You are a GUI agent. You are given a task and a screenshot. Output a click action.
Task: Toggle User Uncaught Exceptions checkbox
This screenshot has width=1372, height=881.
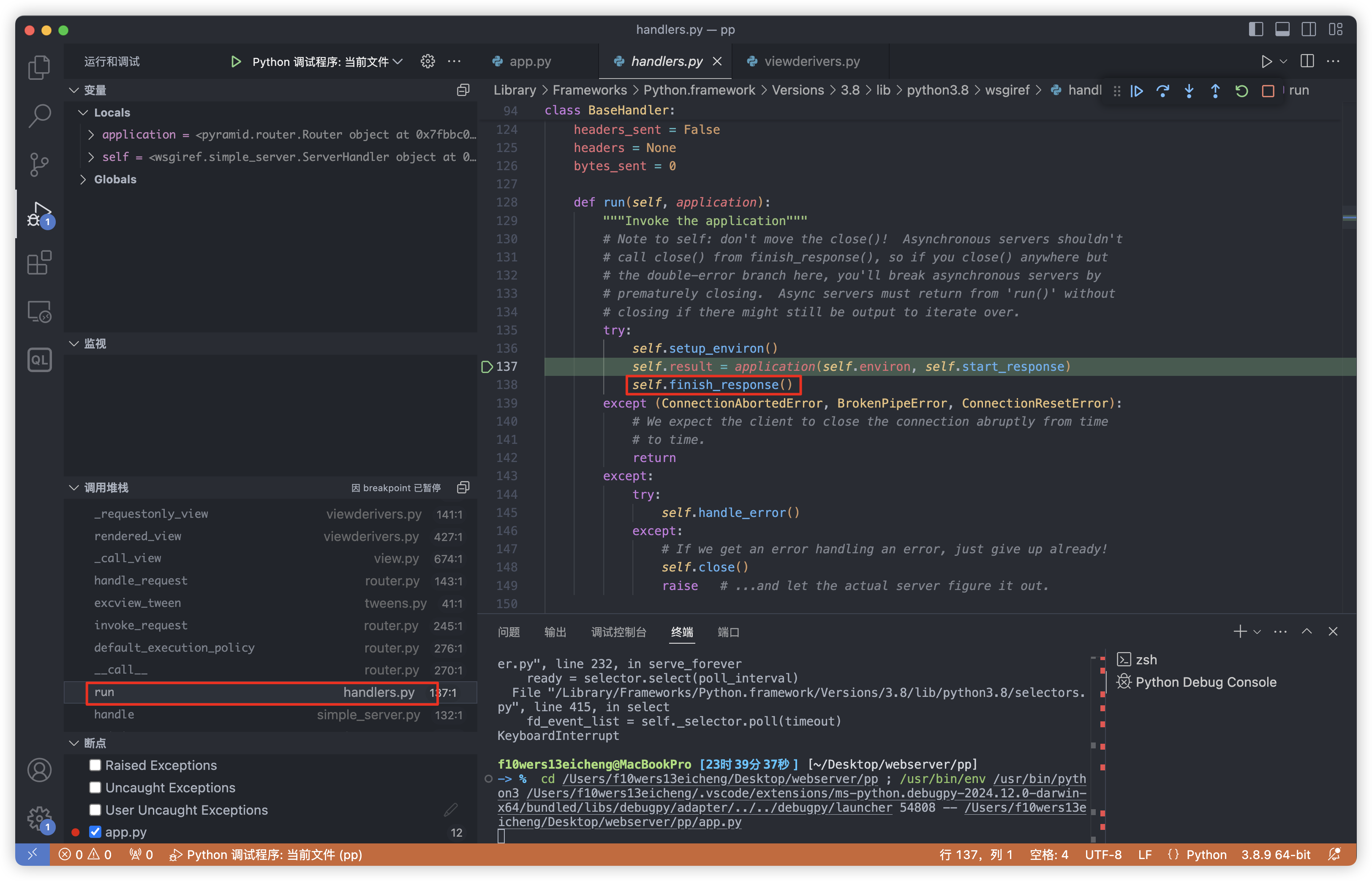(x=95, y=810)
